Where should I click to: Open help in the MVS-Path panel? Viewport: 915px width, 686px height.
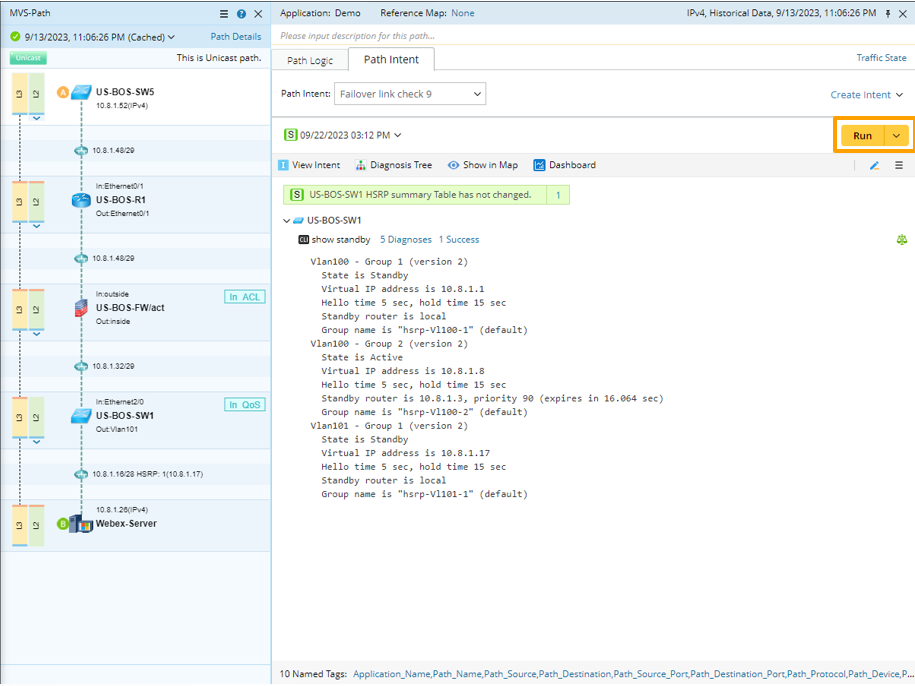tap(241, 14)
